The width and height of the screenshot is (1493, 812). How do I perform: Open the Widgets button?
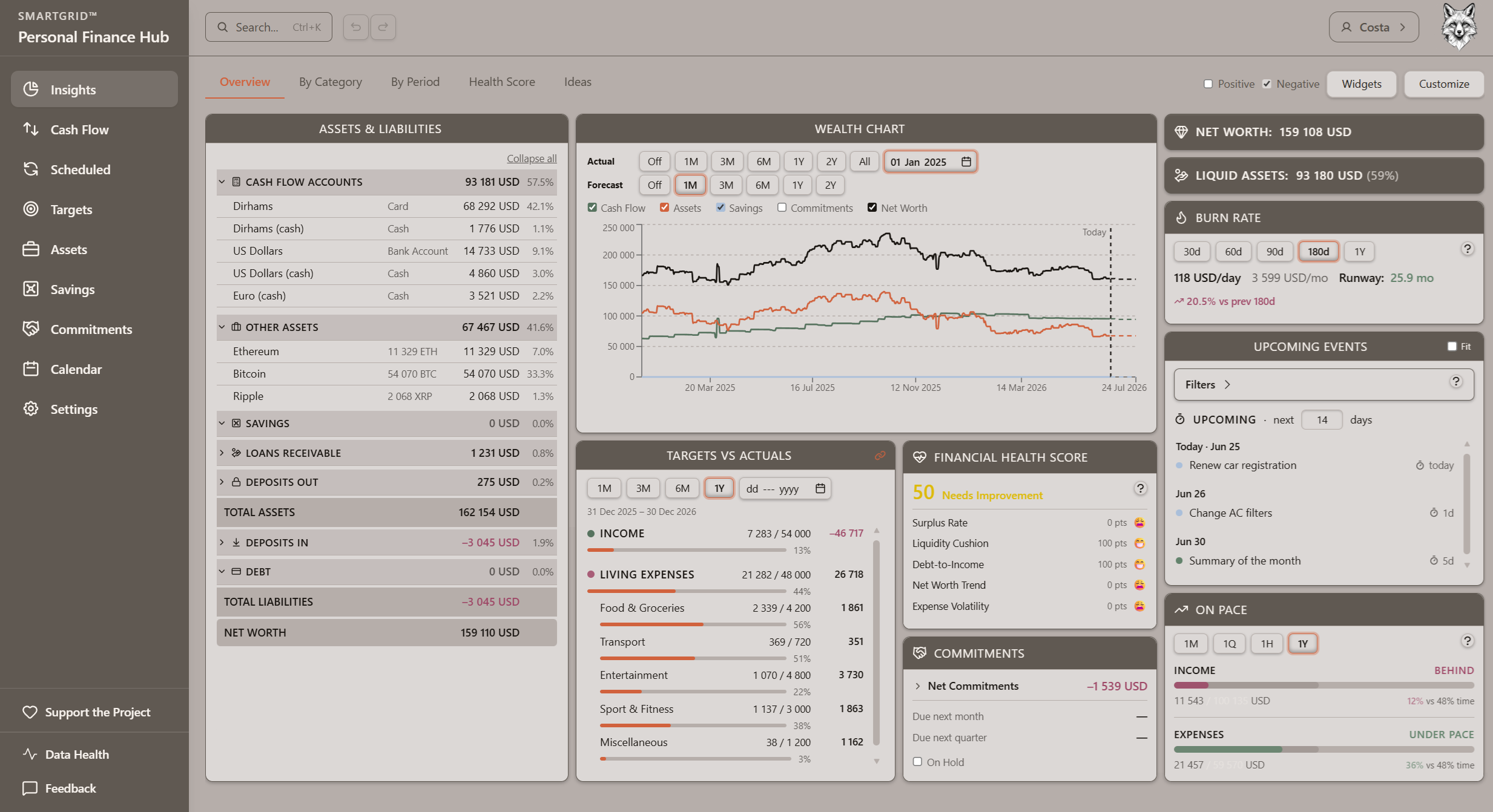(1362, 84)
